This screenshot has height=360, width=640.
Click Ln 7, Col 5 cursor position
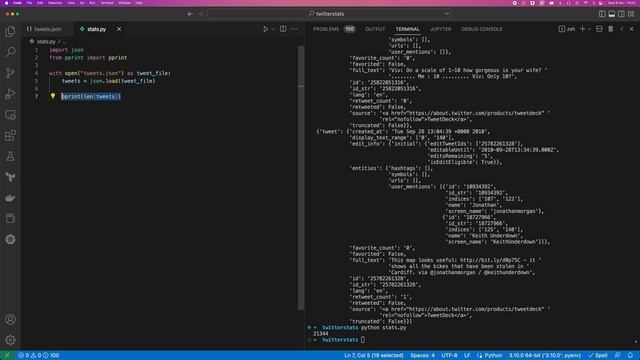(373, 355)
